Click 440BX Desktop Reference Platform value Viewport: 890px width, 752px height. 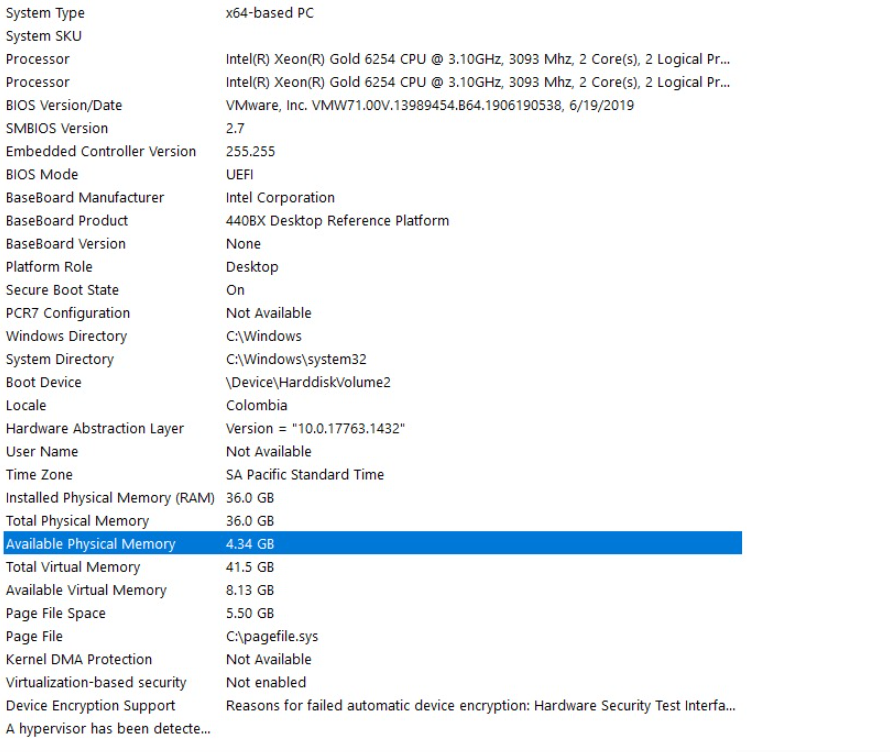(337, 221)
